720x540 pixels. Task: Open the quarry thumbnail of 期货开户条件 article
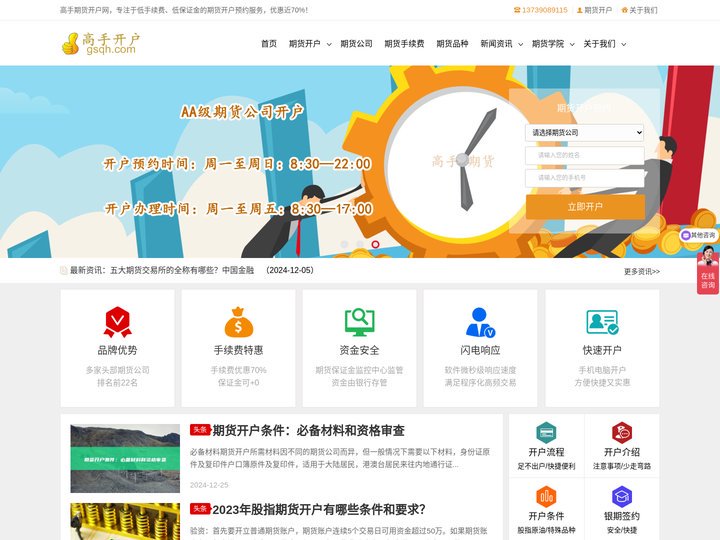coord(125,458)
